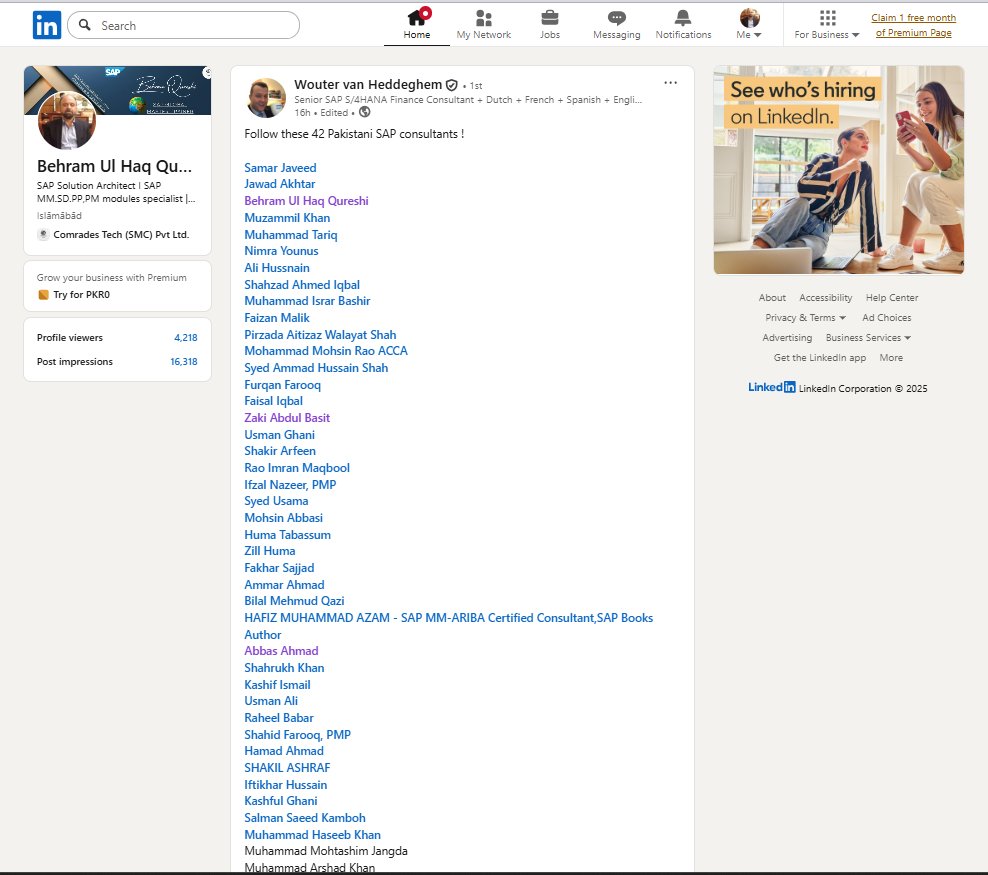Open Messaging chat bubble icon
The image size is (988, 875).
(616, 18)
